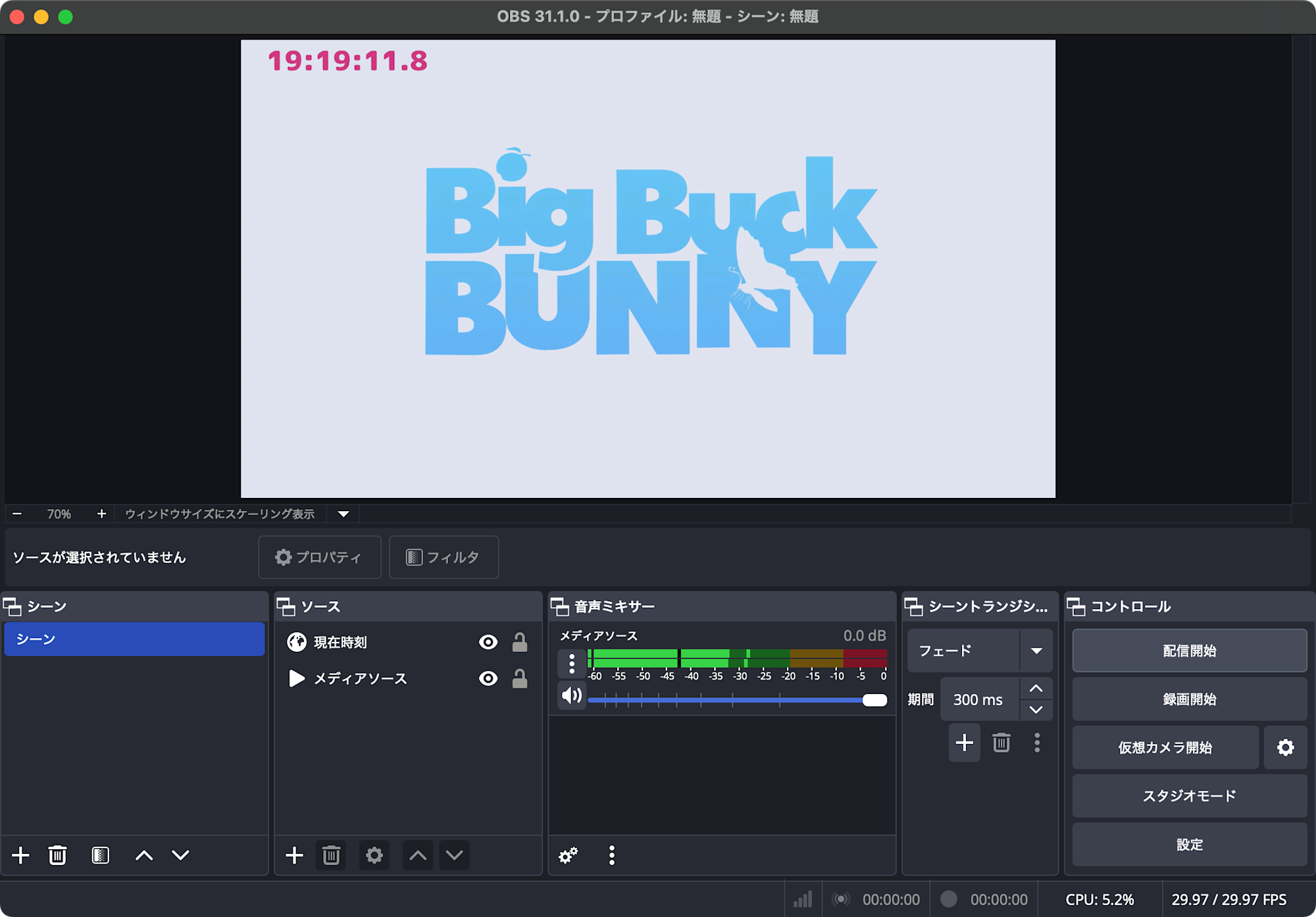1316x917 pixels.
Task: Hide the 現在時刻 source eye icon
Action: click(x=488, y=642)
